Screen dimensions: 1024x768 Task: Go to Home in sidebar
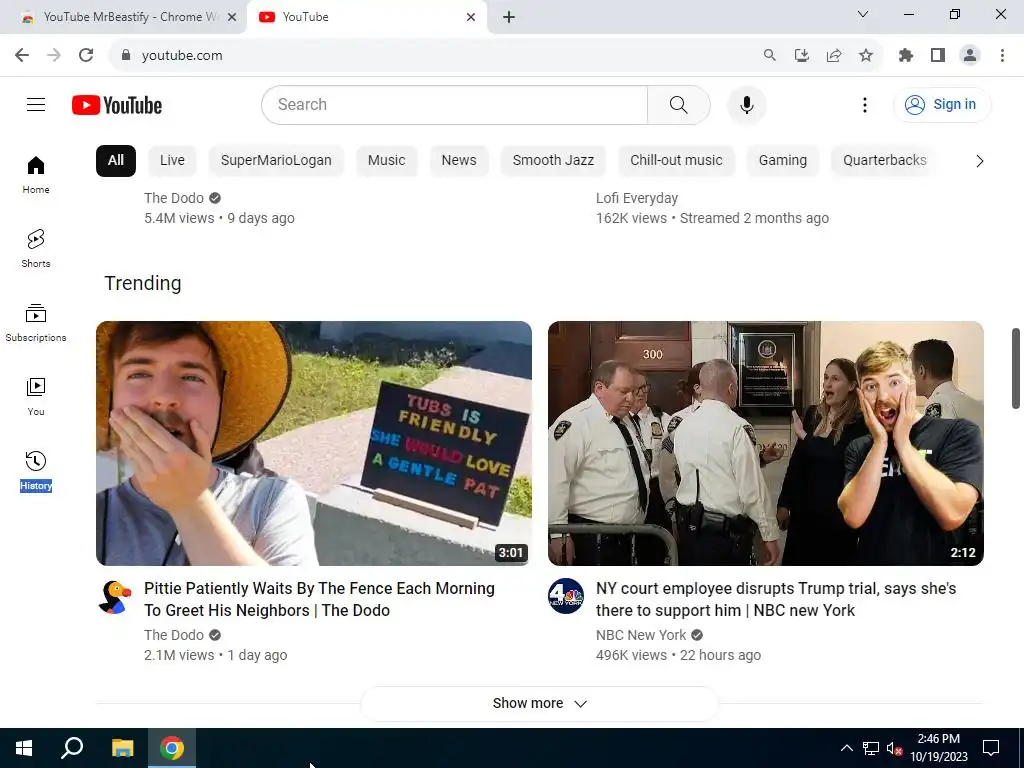point(36,175)
